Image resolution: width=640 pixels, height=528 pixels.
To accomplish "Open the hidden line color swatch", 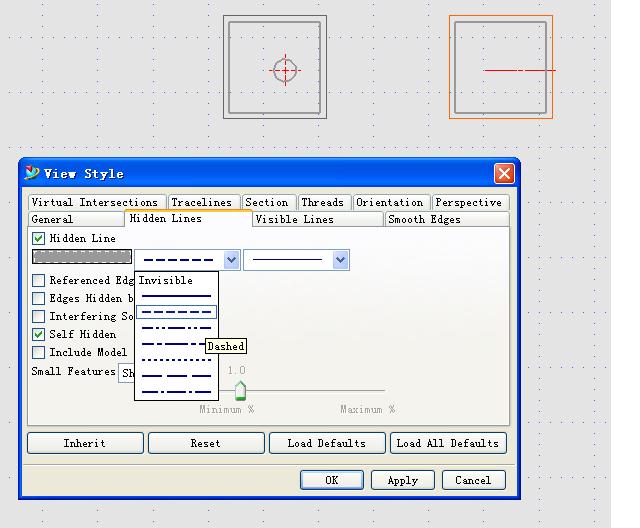I will [82, 257].
